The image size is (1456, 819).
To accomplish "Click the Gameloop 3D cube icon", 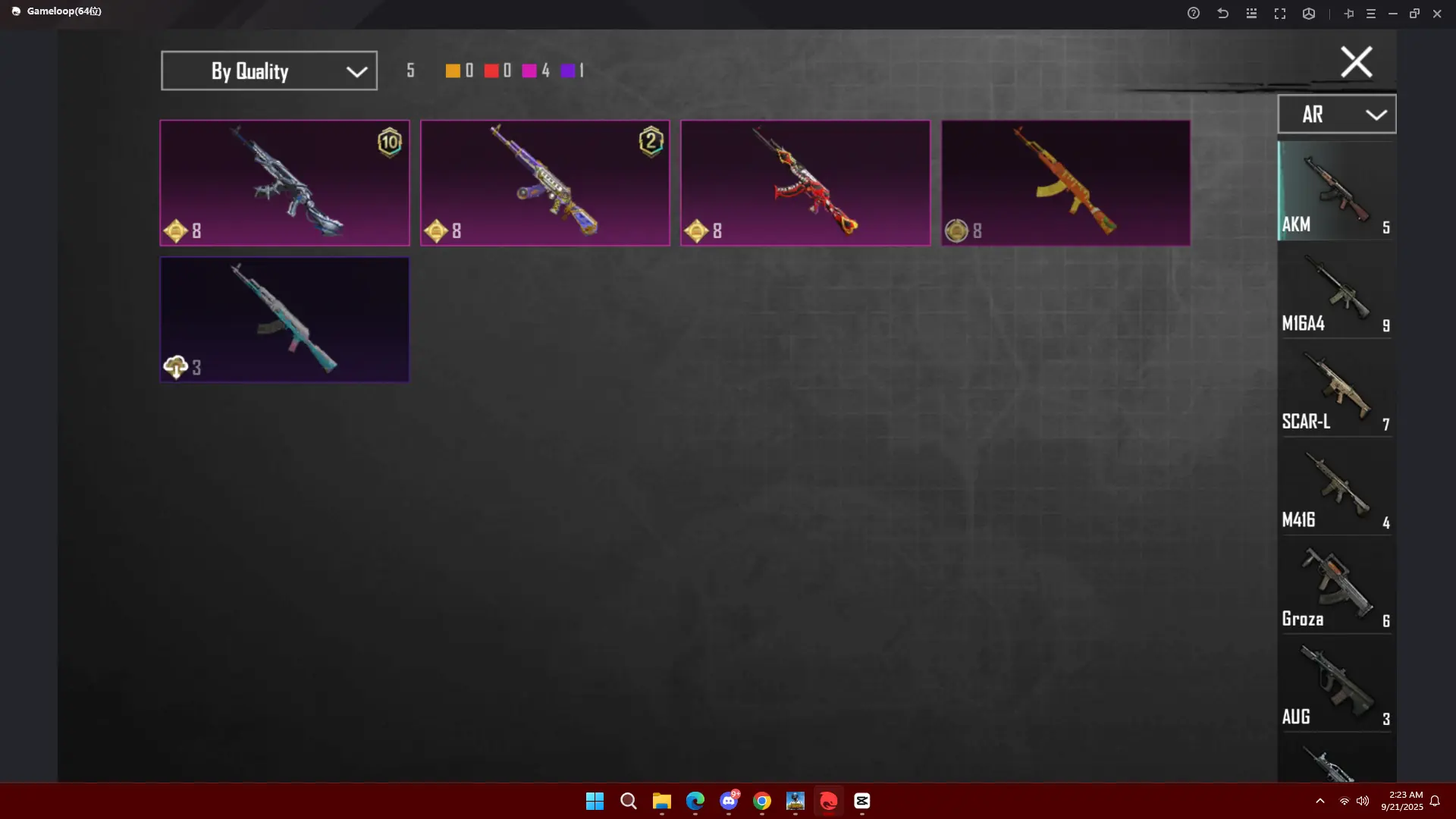I will [1309, 14].
